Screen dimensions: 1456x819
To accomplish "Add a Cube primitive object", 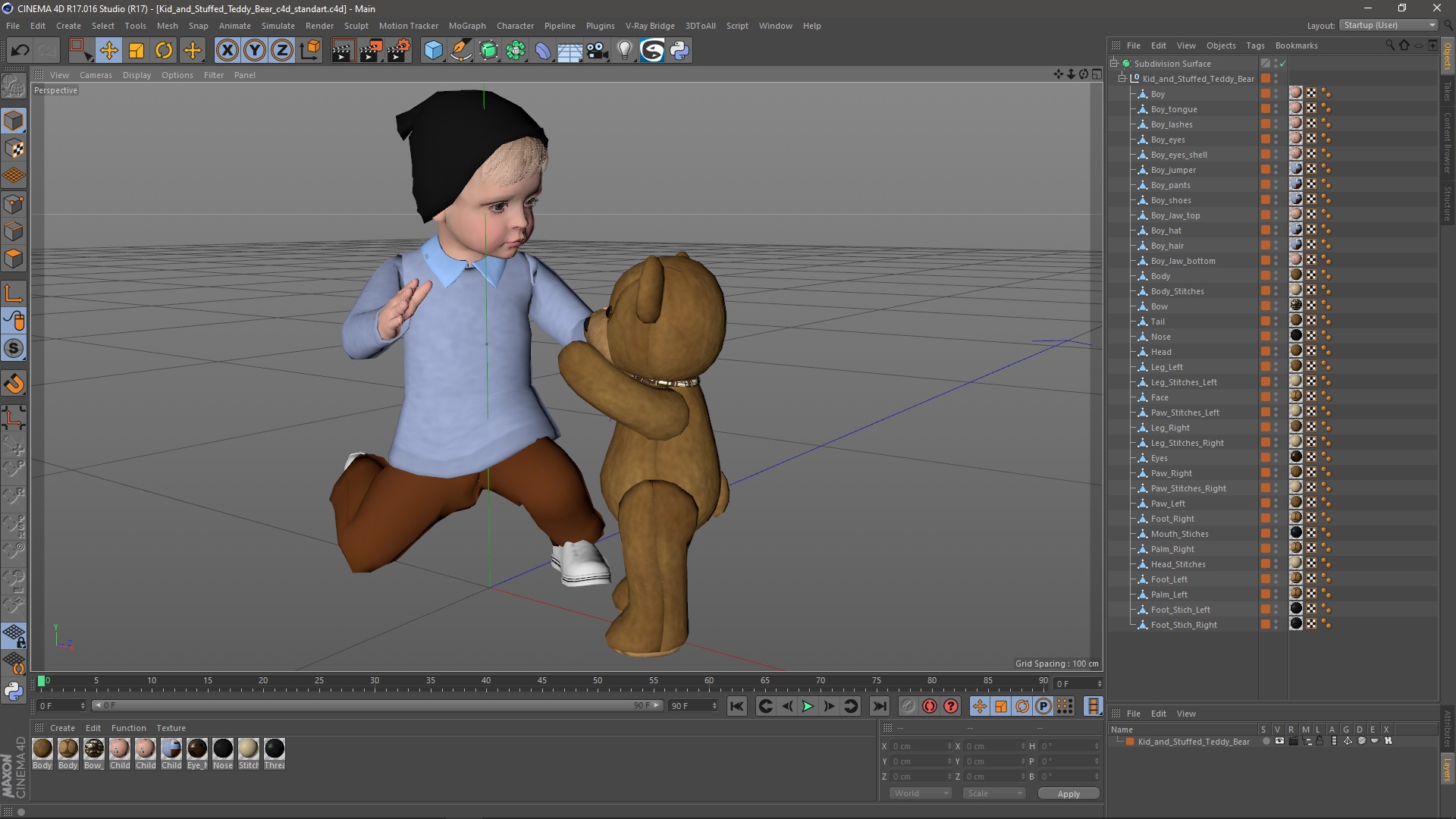I will (x=433, y=51).
